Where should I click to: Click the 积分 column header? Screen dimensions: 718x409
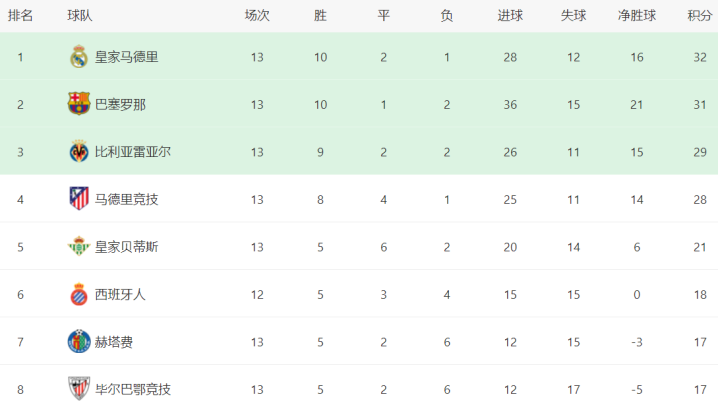(699, 15)
